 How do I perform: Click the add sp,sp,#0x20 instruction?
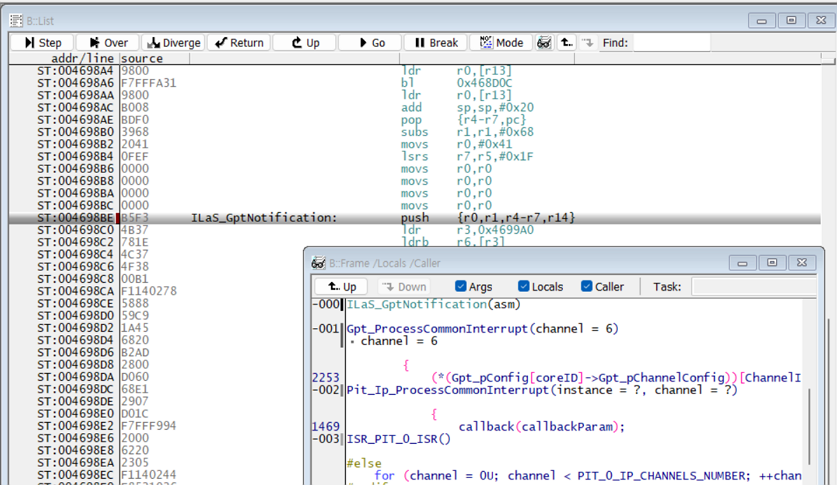[x=467, y=107]
